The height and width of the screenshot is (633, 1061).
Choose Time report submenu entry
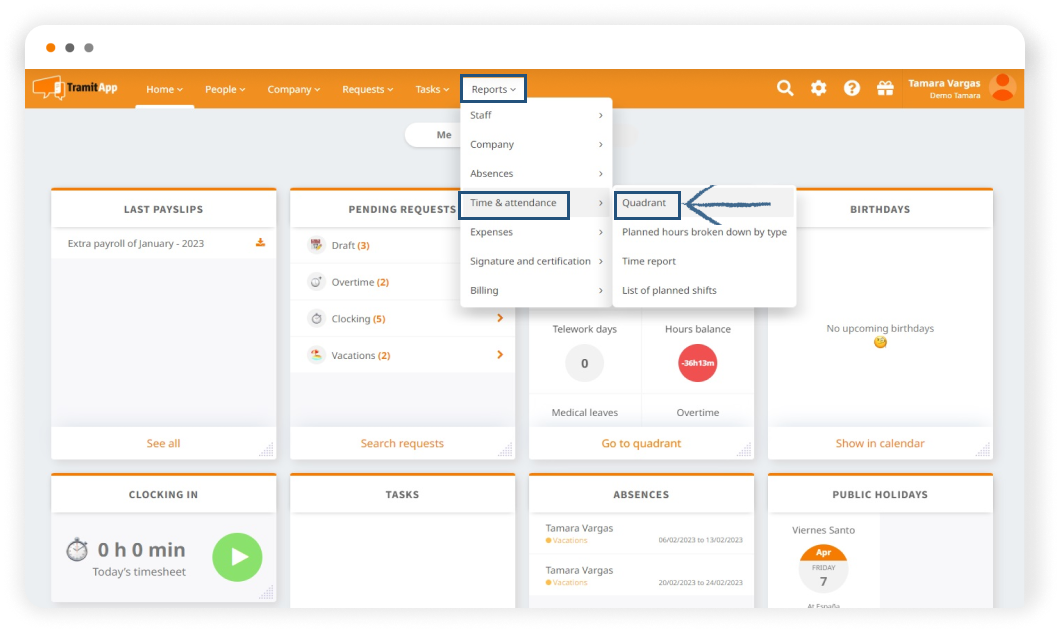coord(649,261)
